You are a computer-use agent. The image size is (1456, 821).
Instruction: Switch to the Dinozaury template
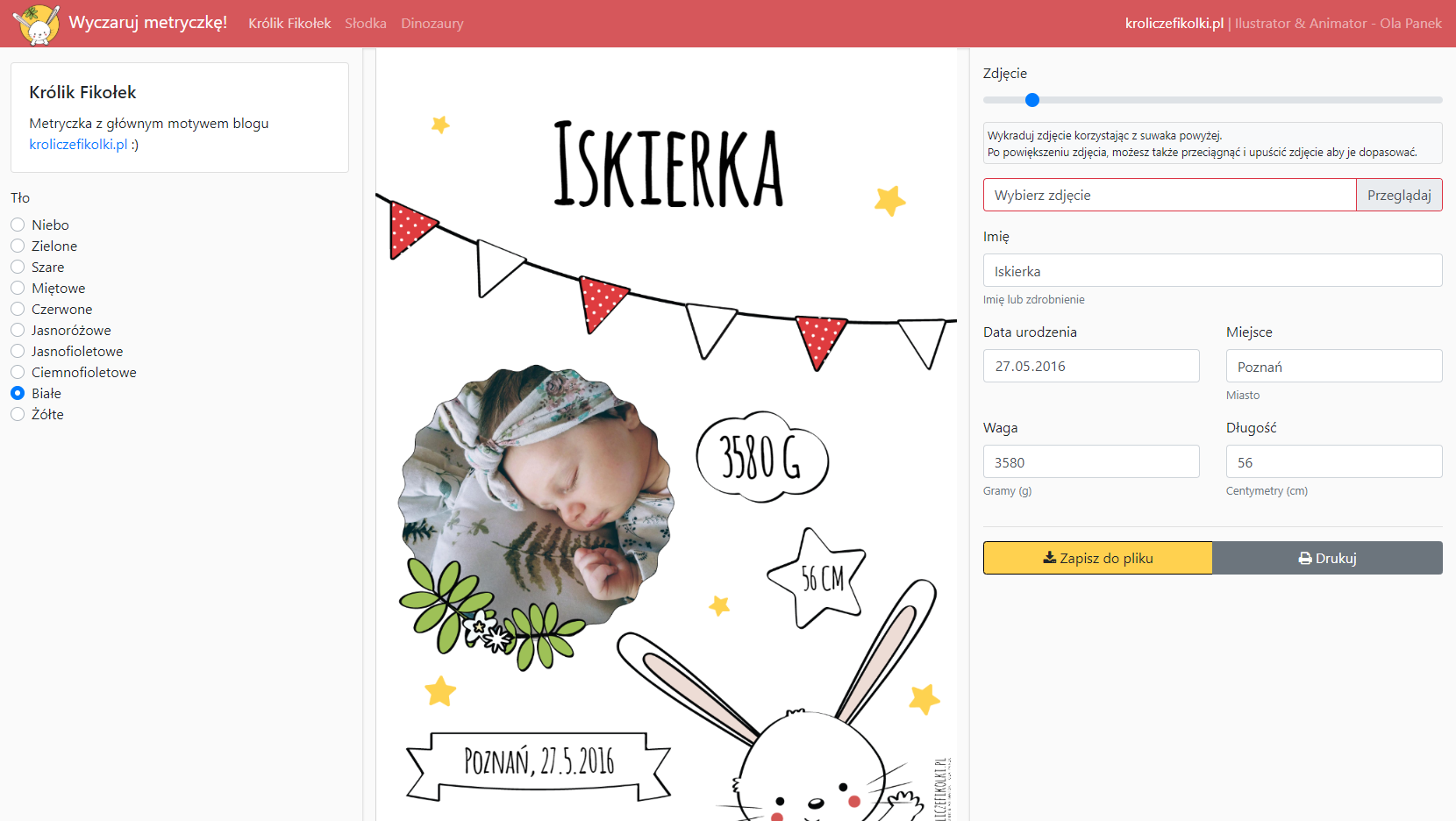click(432, 24)
